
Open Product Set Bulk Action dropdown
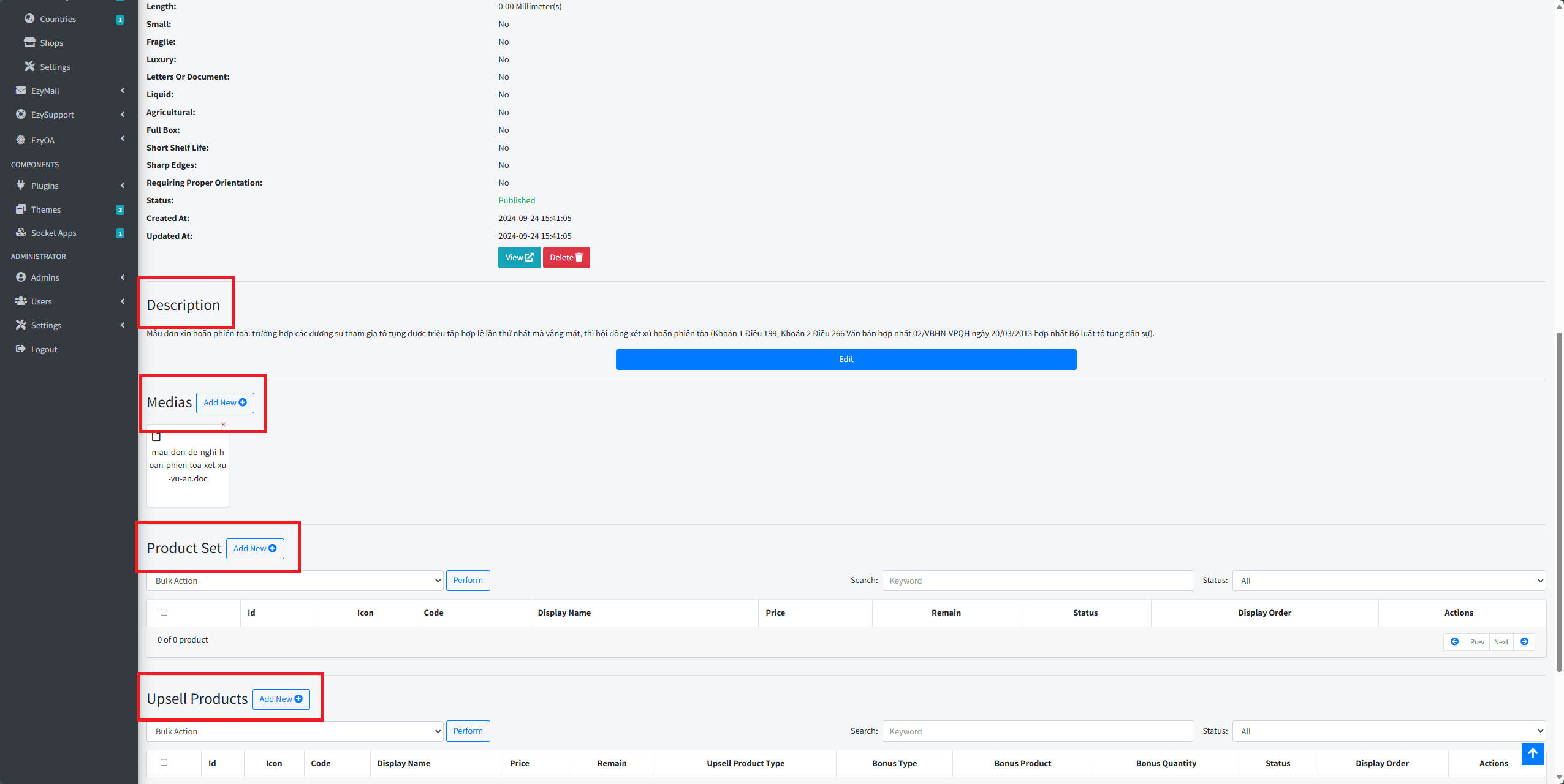(295, 581)
